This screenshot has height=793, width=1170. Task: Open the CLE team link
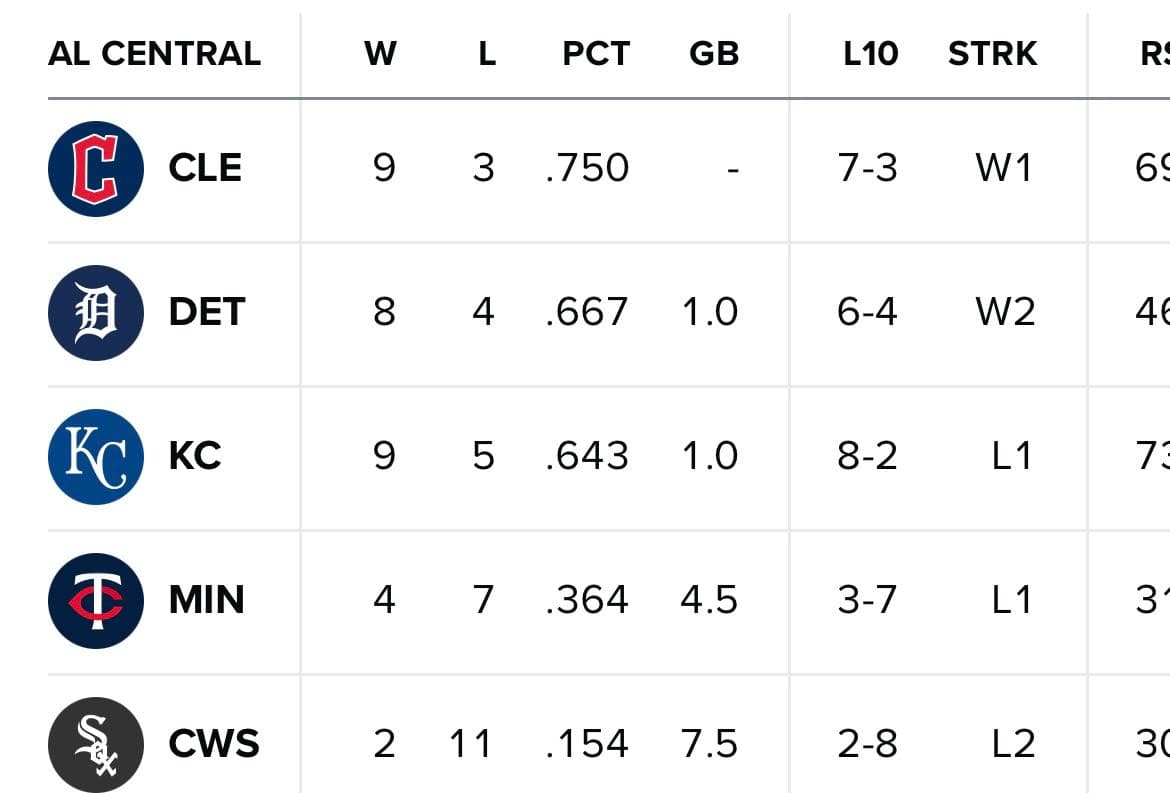point(205,168)
